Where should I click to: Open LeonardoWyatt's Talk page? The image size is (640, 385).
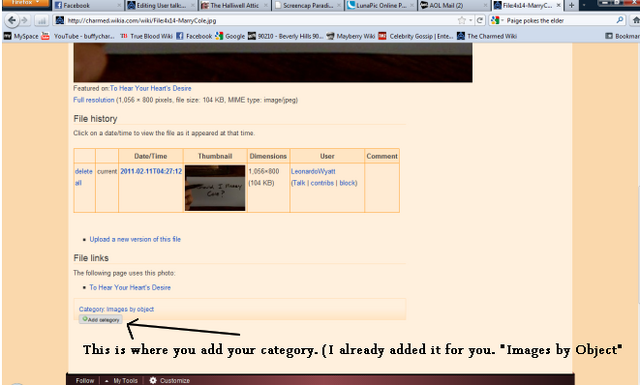(x=299, y=183)
